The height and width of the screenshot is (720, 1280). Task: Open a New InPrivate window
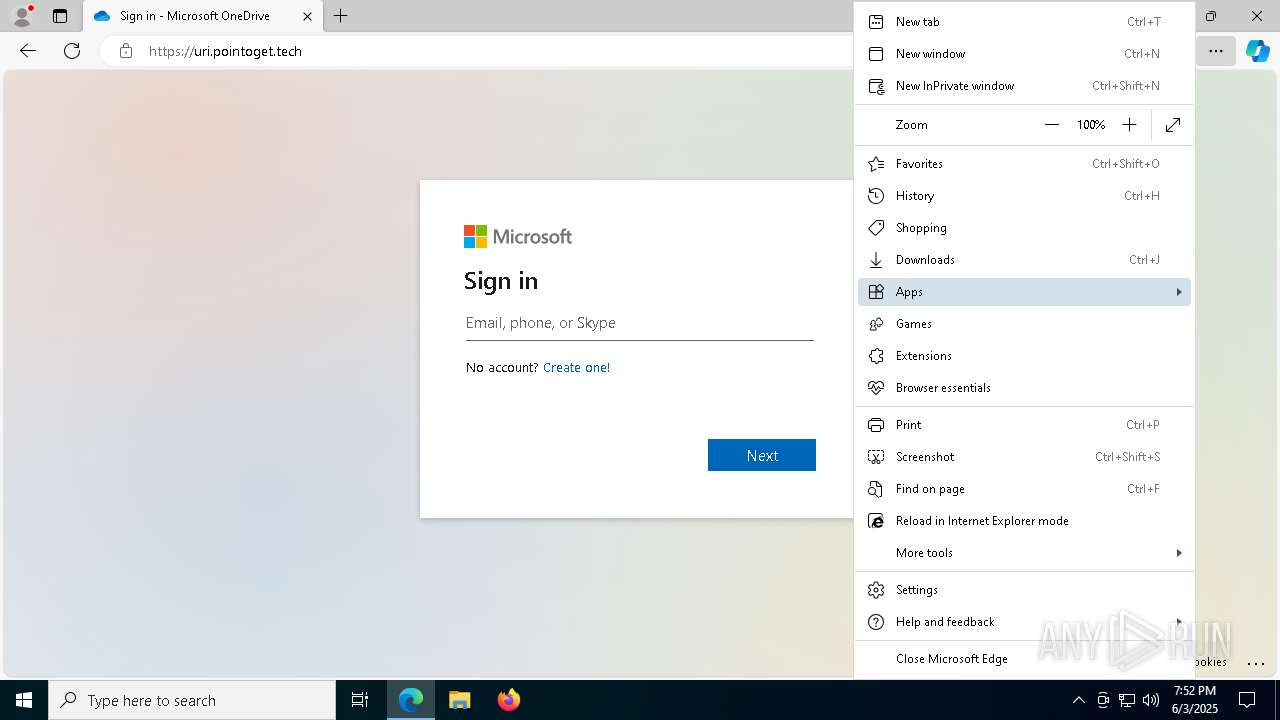[1024, 86]
